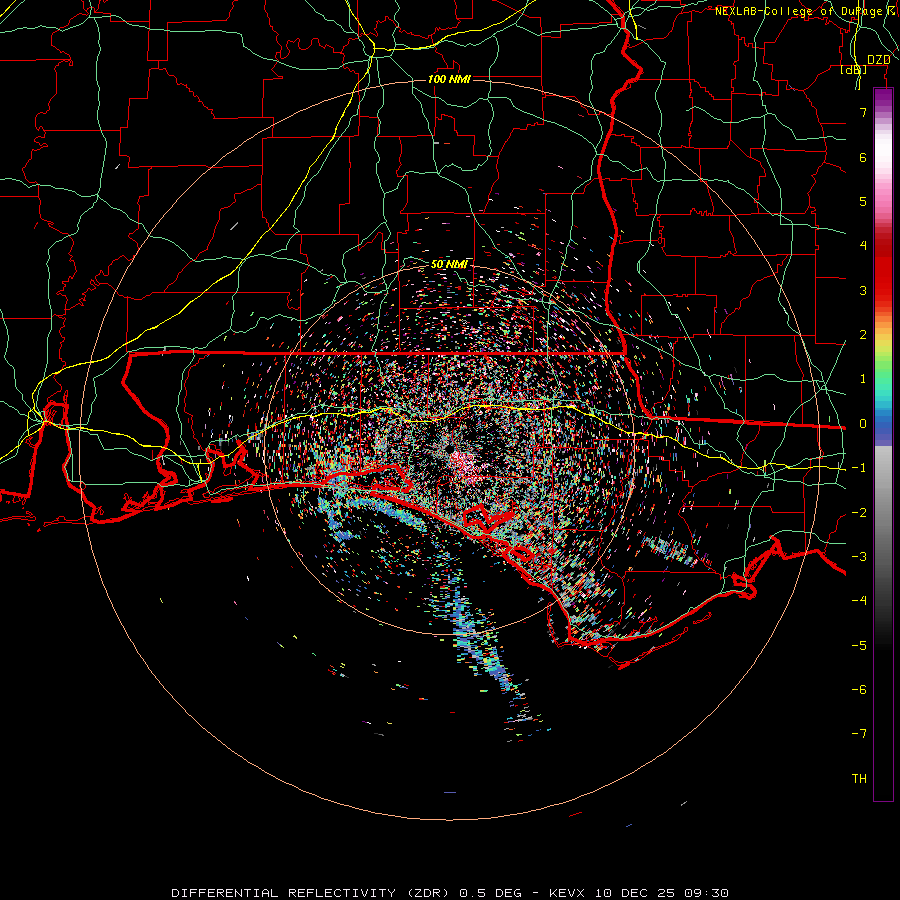The width and height of the screenshot is (900, 900).
Task: Click the "-7" value on the dB scale
Action: point(859,734)
